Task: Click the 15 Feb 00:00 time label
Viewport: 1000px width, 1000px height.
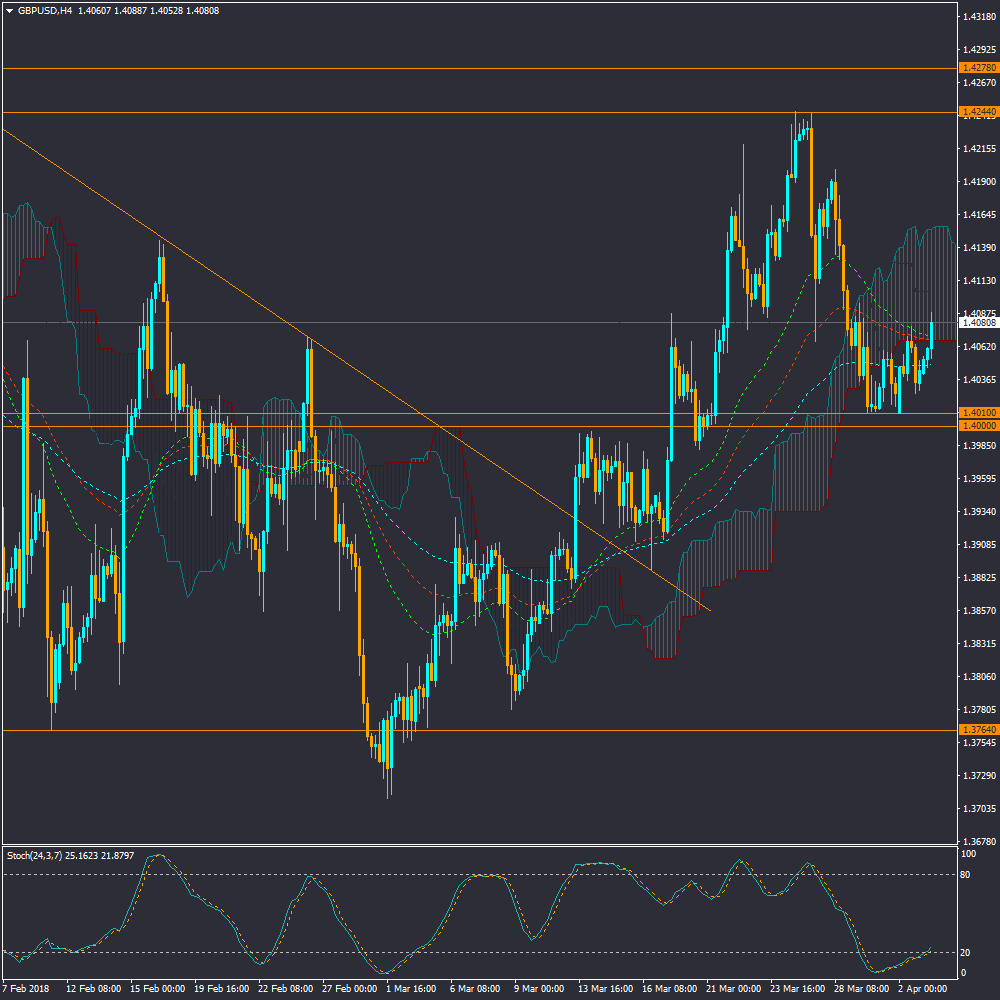Action: click(156, 989)
